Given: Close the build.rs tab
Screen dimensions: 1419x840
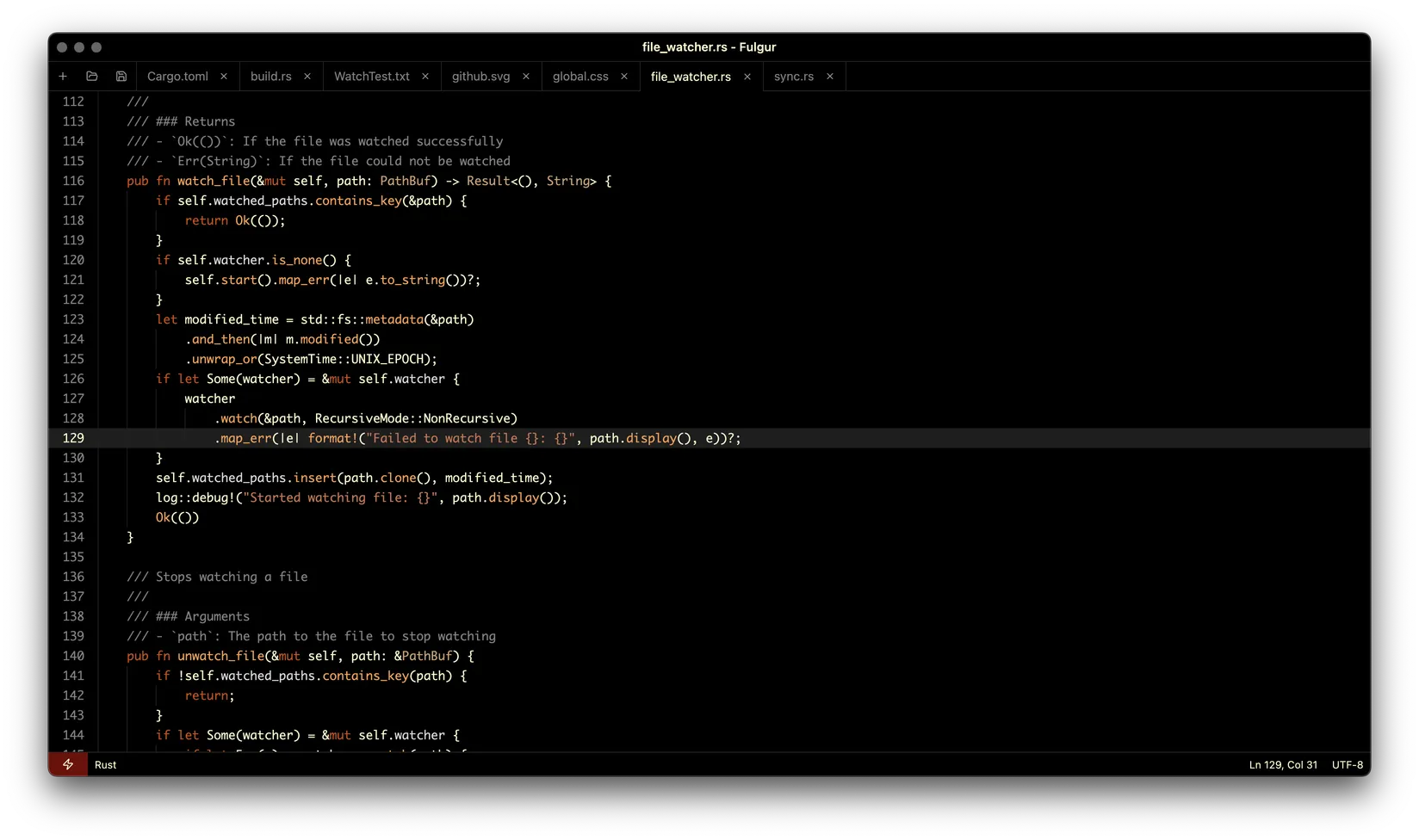Looking at the screenshot, I should coord(307,77).
